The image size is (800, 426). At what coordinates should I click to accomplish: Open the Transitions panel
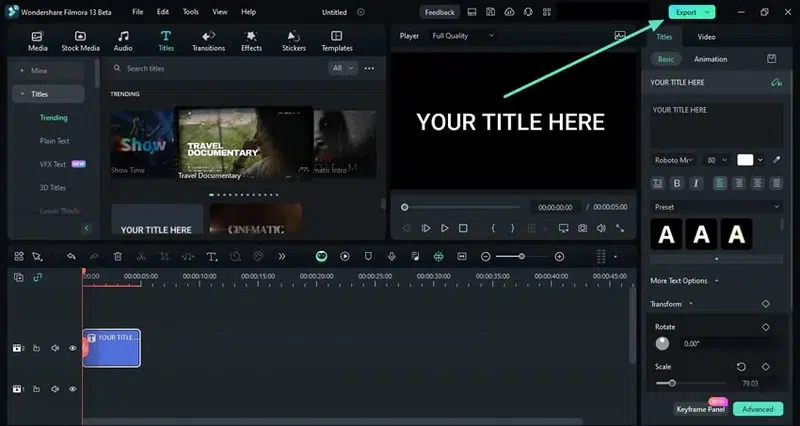[x=208, y=41]
